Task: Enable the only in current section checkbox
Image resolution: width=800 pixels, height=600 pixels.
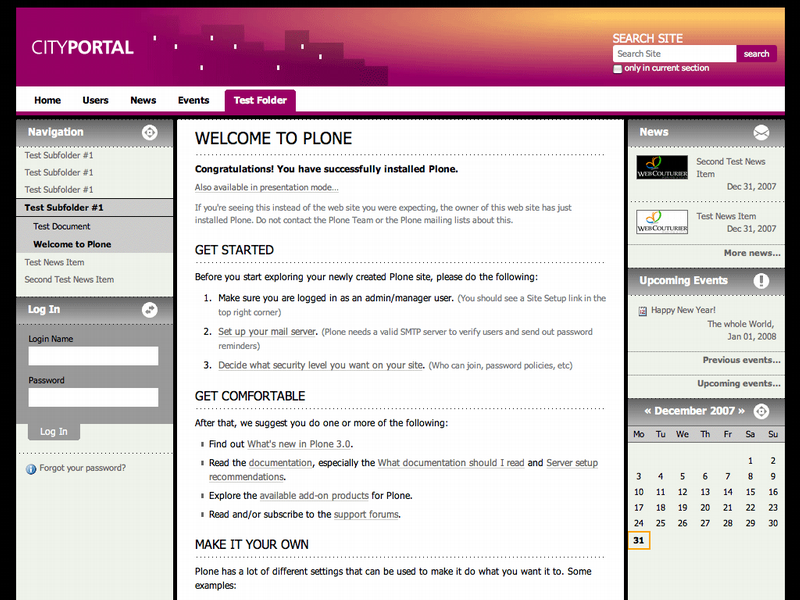Action: click(x=618, y=69)
